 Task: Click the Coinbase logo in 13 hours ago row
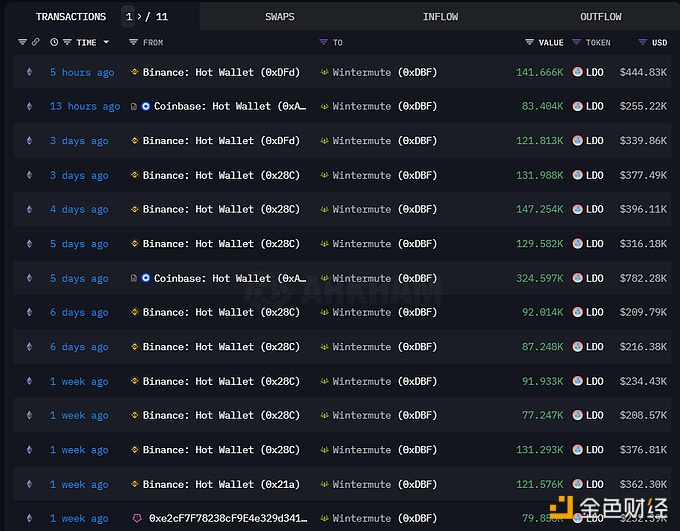click(x=146, y=106)
